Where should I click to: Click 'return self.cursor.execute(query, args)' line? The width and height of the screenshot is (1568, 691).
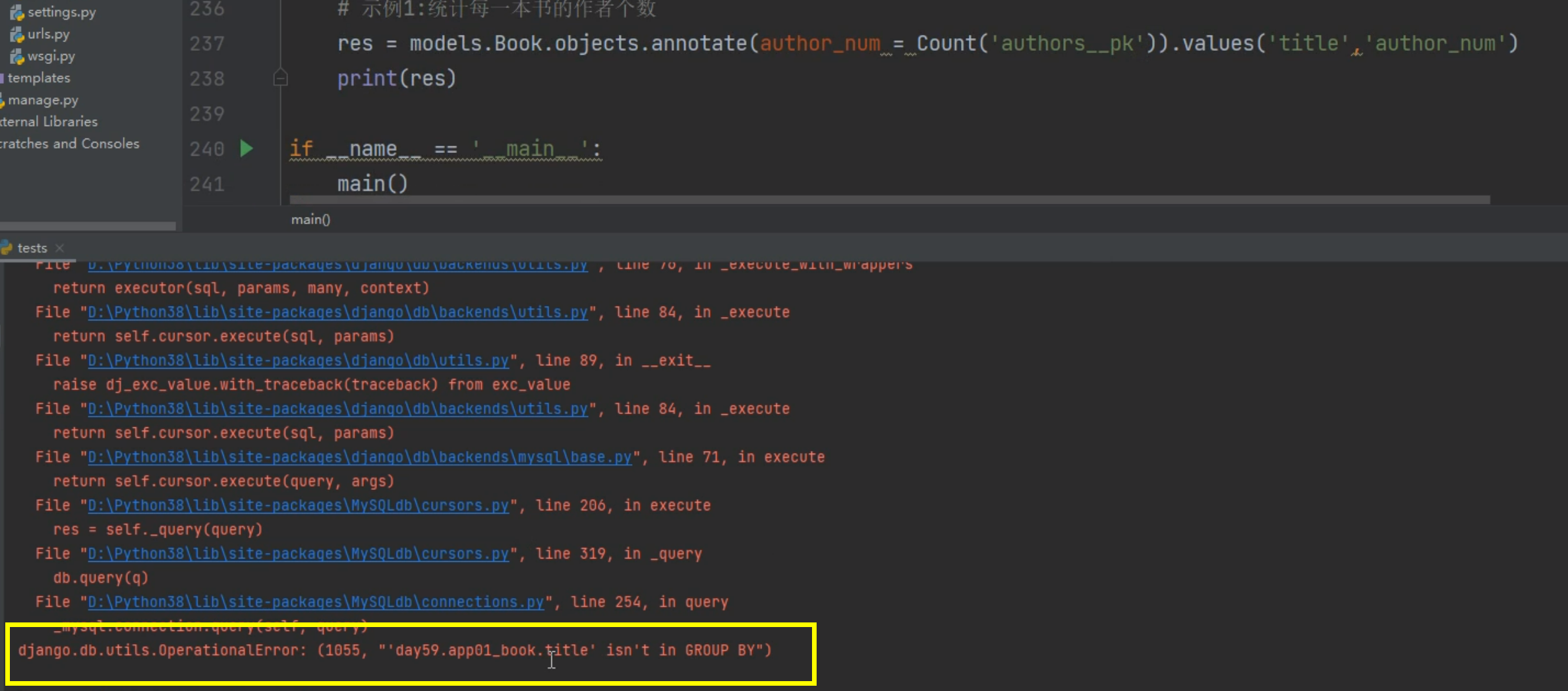click(223, 481)
